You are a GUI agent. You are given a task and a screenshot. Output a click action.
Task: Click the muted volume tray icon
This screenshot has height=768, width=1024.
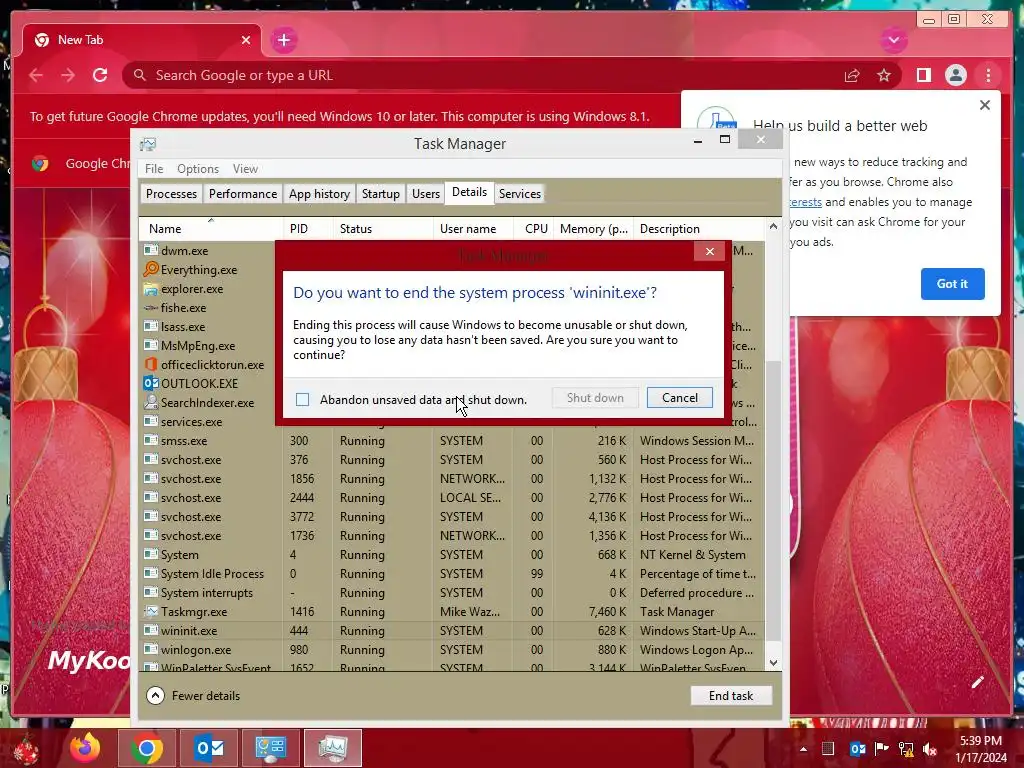click(930, 749)
